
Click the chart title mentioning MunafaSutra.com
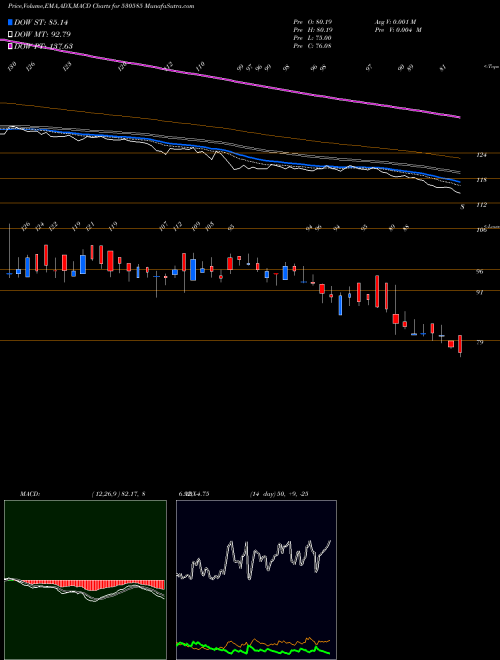tap(101, 6)
